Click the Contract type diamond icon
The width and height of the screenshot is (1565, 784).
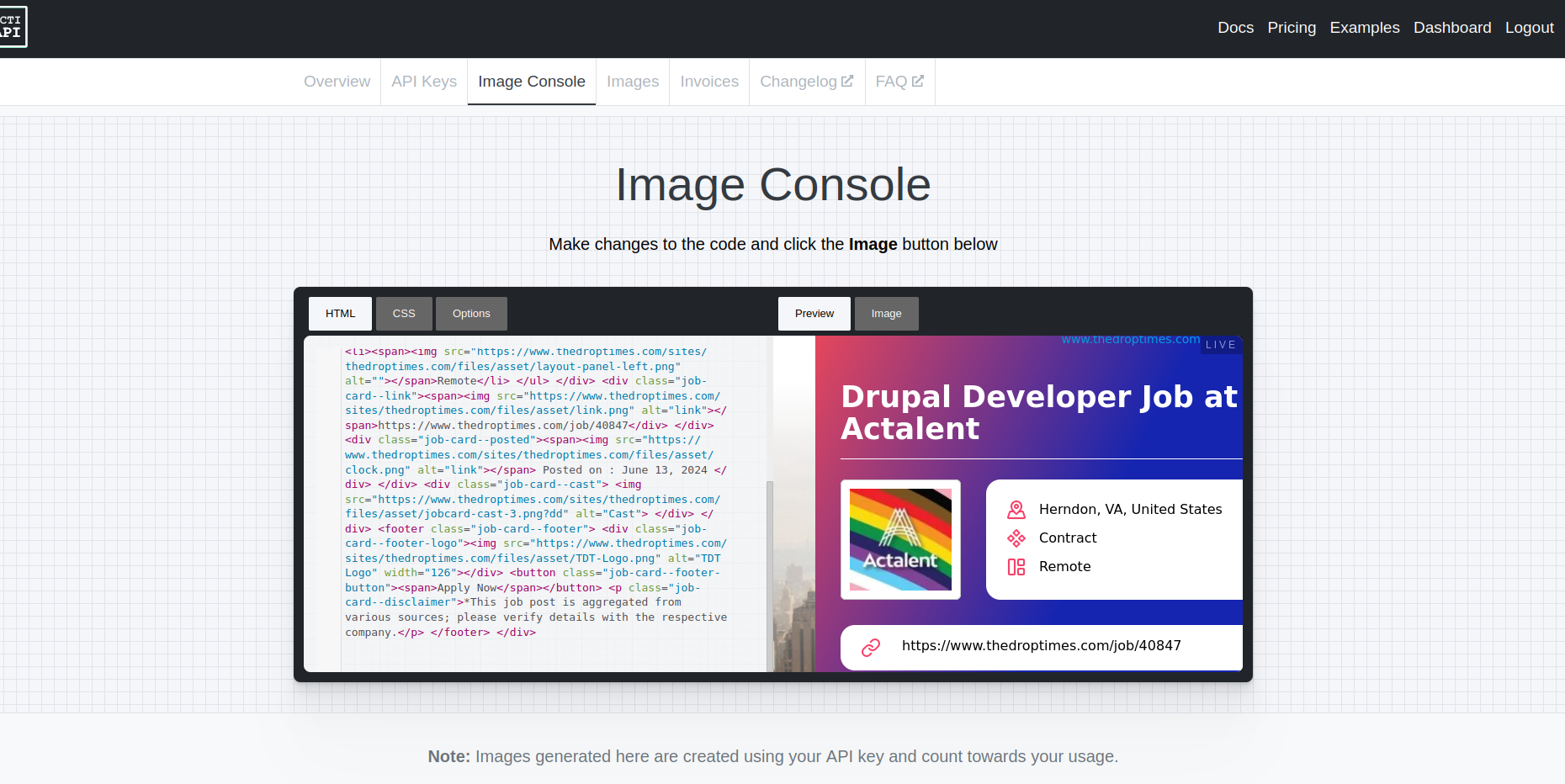point(1016,538)
